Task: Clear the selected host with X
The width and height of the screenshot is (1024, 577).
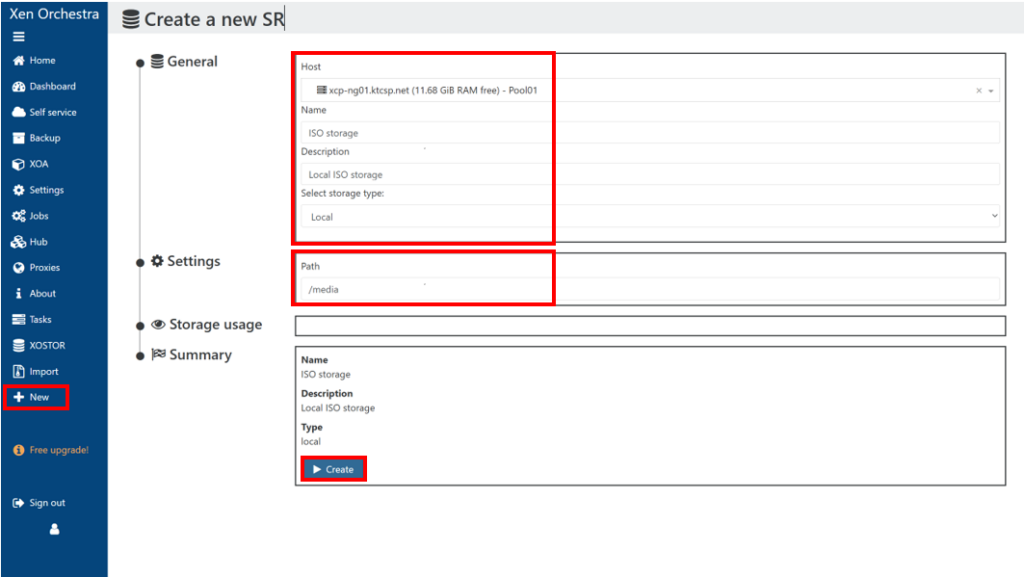Action: (979, 91)
